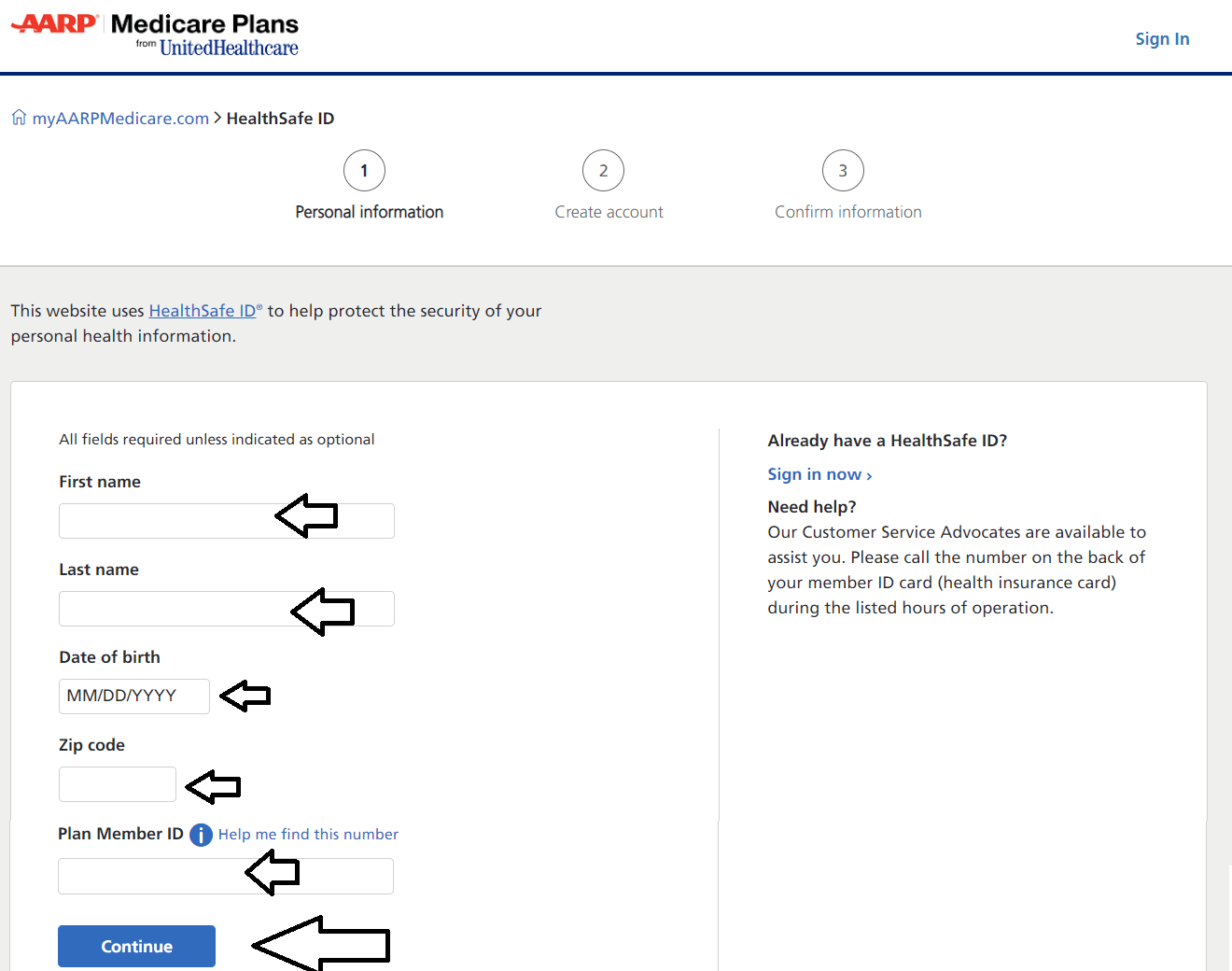Select step 3 Confirm information circle
Screen dimensions: 1232x971
(843, 171)
